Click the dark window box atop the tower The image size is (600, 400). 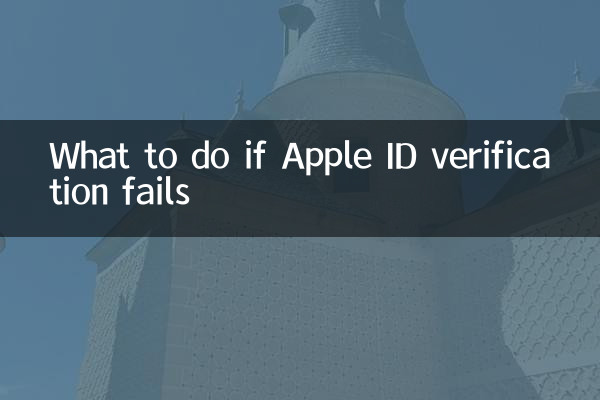[297, 17]
